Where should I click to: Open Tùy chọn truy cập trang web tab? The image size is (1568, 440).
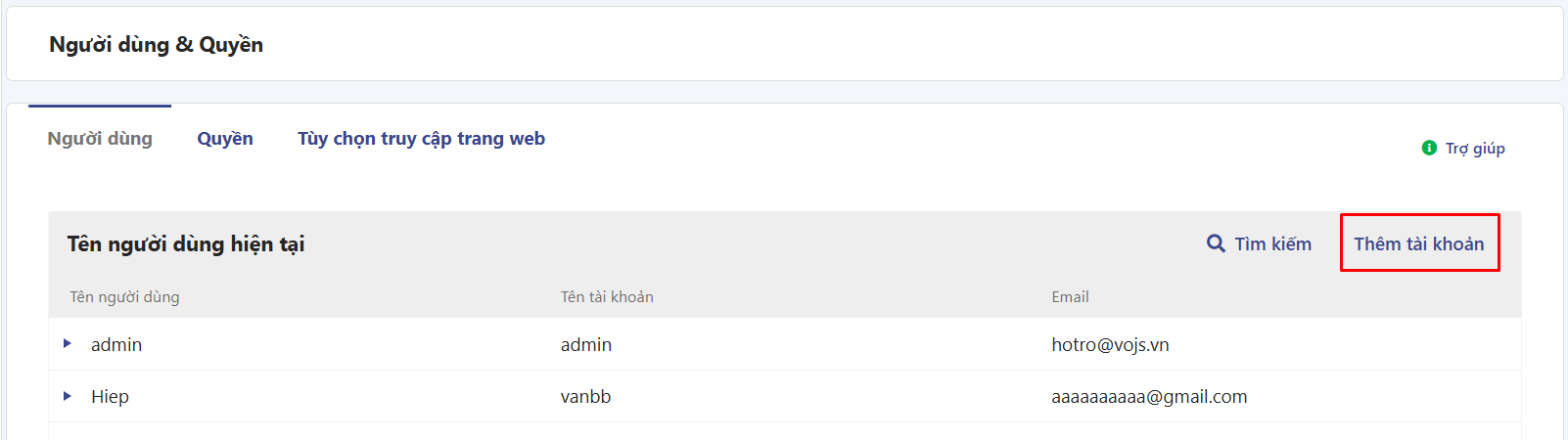421,139
